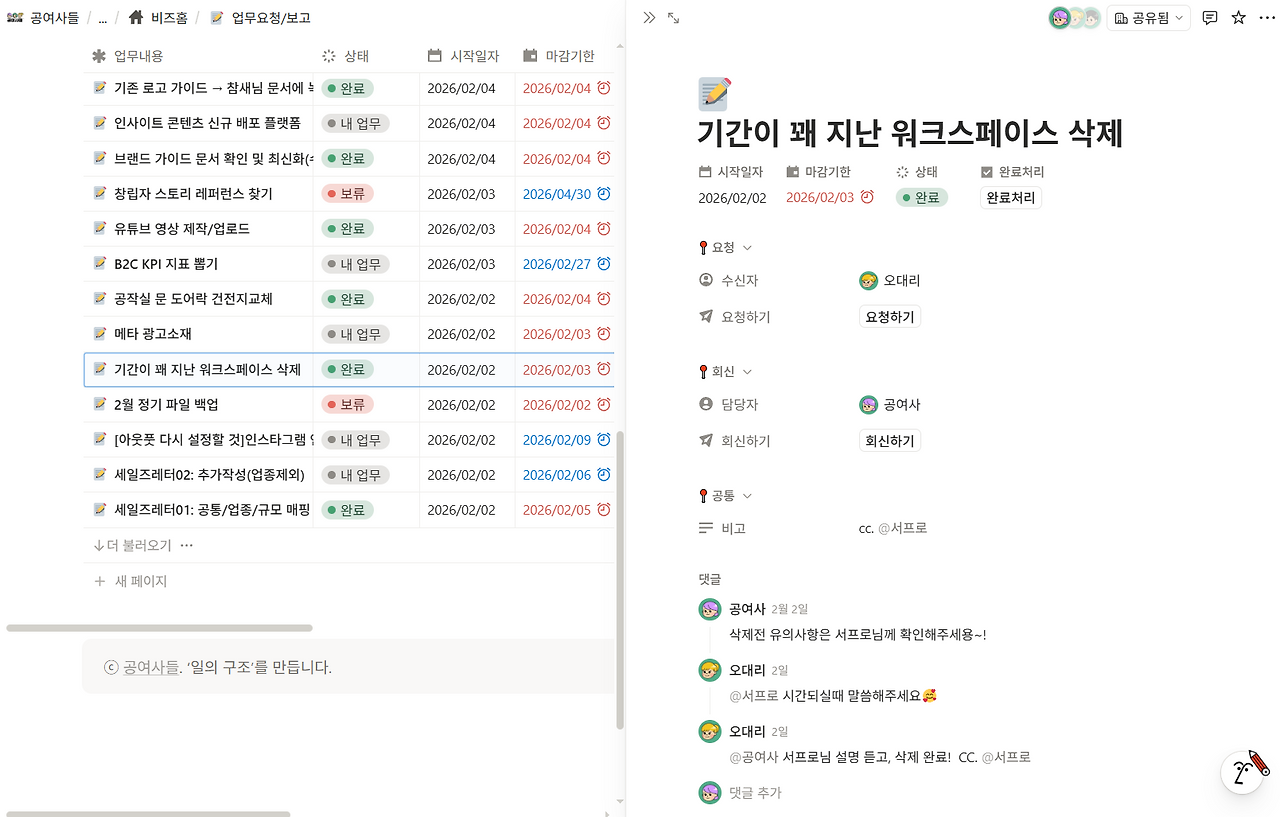The image size is (1280, 817).
Task: Click the clock reminder icon beside 2026/02/03 deadline
Action: 864,197
